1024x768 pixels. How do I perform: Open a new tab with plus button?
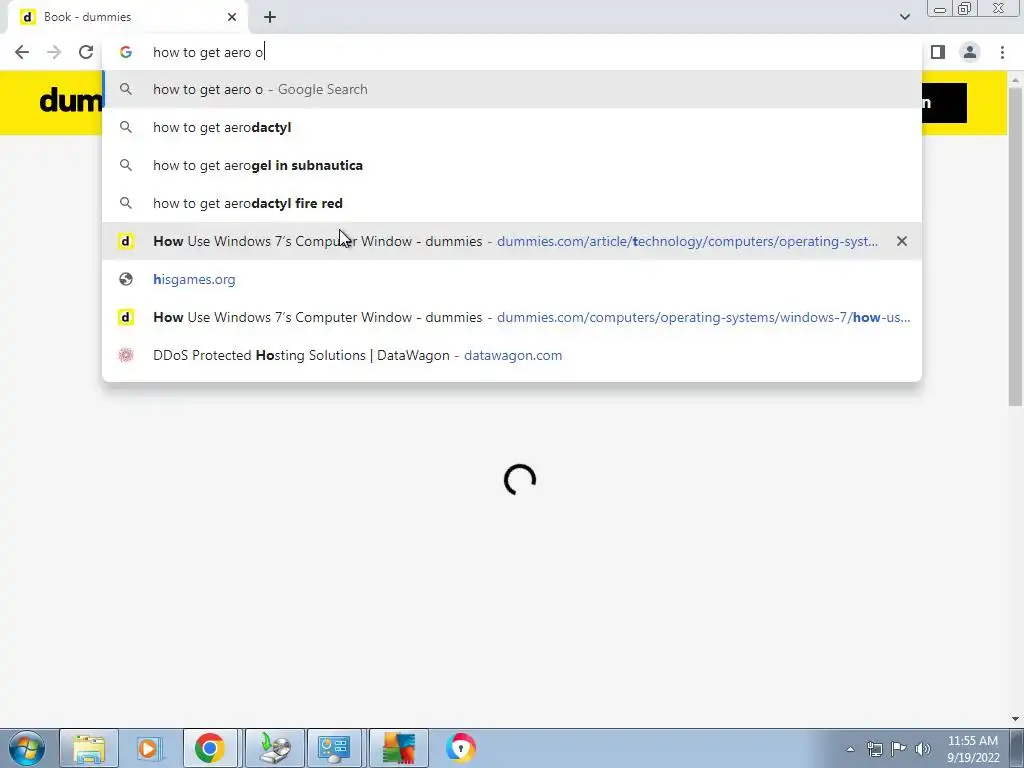(270, 17)
